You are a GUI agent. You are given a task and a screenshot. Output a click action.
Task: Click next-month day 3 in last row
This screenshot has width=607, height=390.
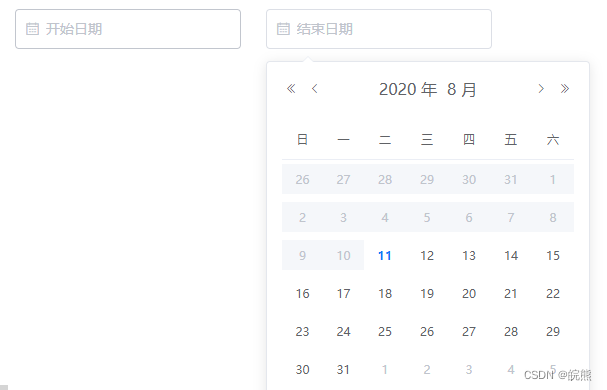pos(469,369)
